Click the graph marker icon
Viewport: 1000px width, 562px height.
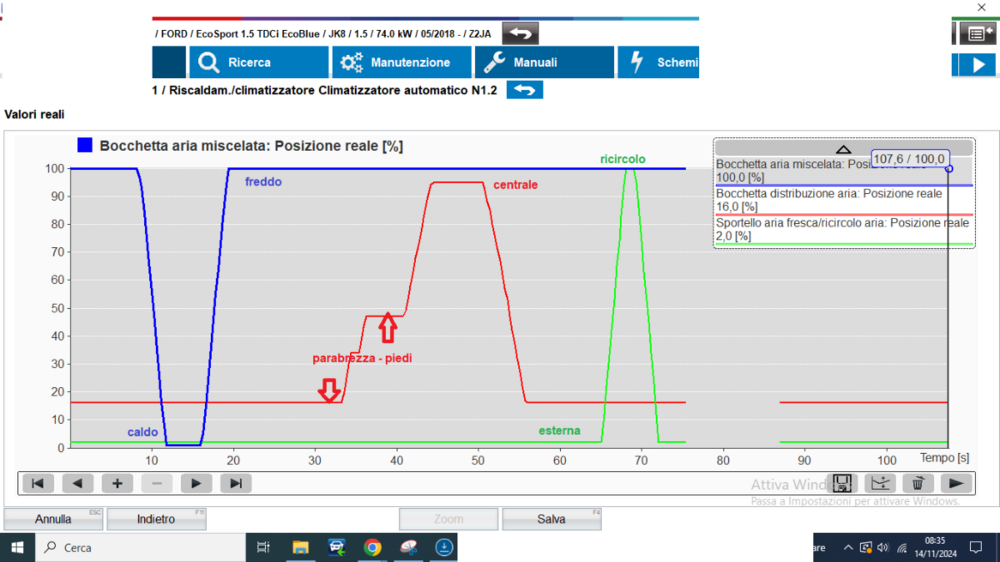pos(880,483)
